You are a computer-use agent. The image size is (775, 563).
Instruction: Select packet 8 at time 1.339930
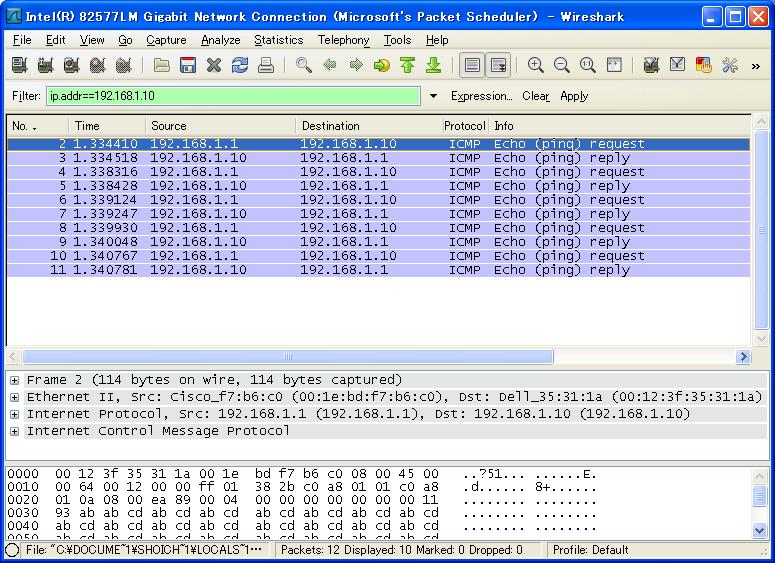coord(379,228)
